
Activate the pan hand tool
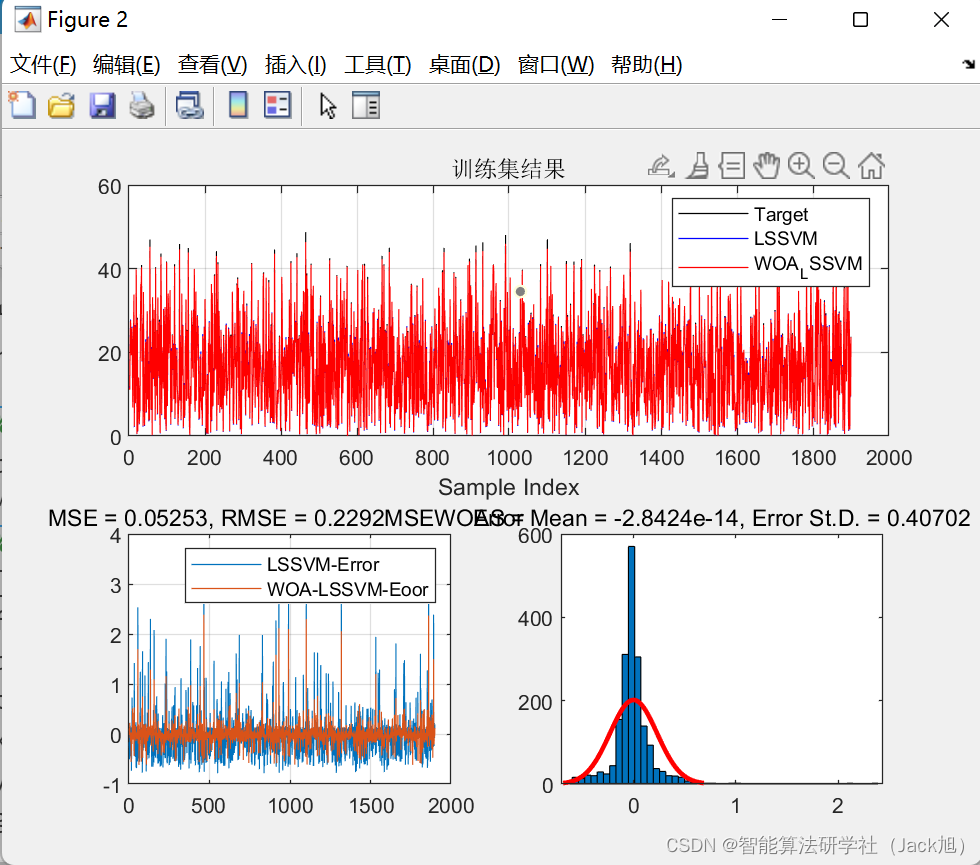pos(766,166)
